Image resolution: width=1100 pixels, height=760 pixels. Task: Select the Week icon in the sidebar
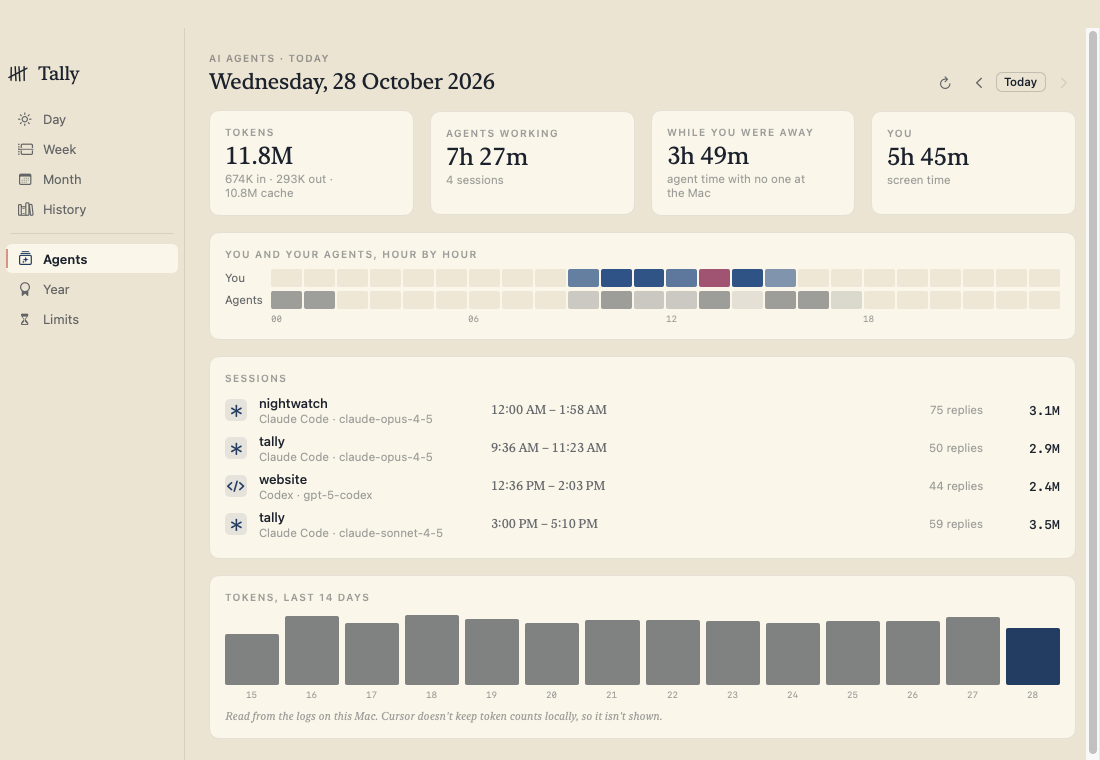[25, 149]
